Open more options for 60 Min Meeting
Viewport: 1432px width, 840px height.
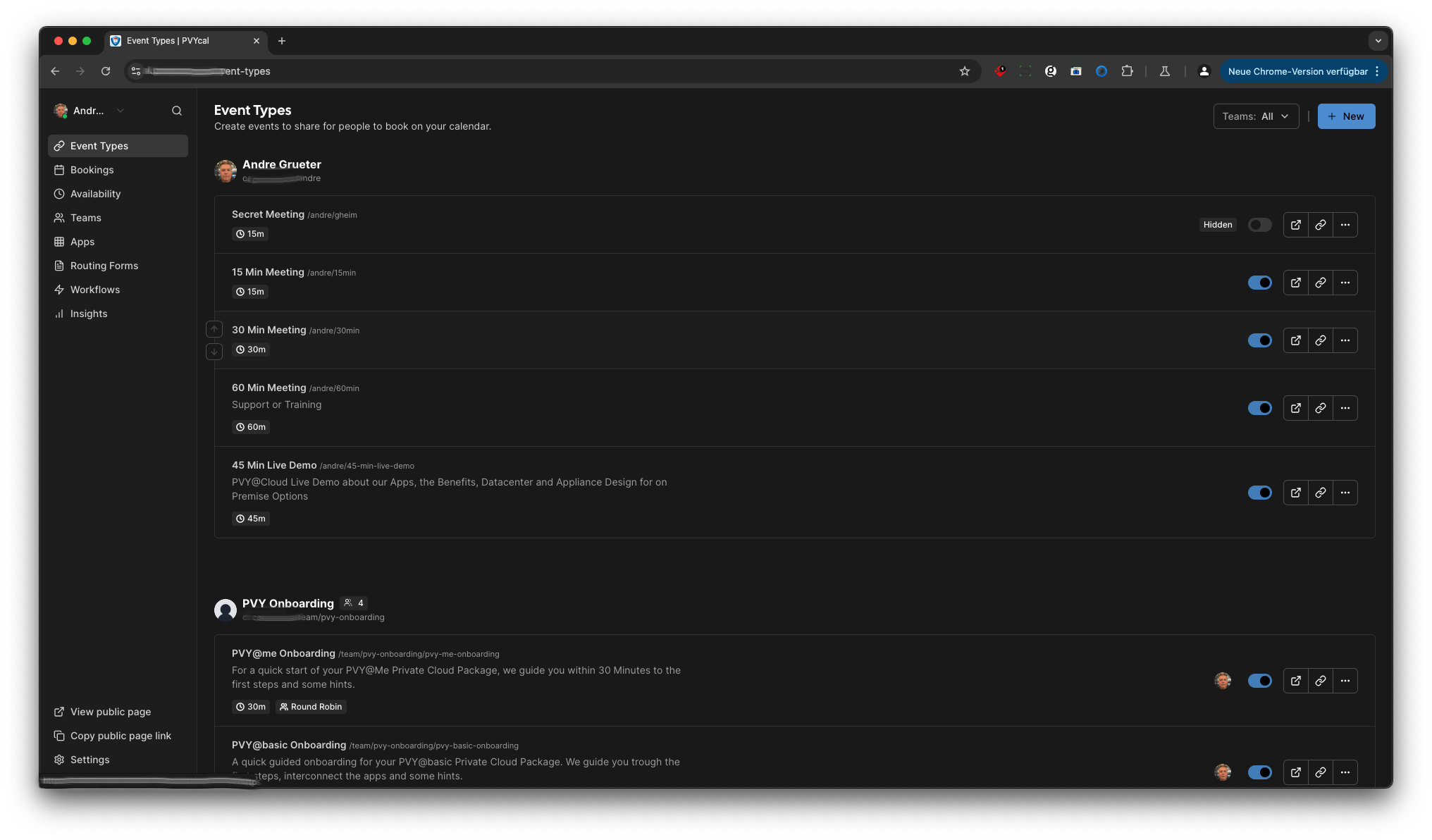tap(1345, 408)
